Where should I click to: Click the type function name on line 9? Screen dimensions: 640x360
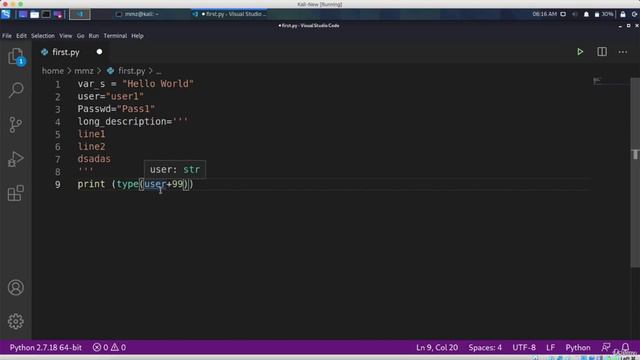(128, 184)
